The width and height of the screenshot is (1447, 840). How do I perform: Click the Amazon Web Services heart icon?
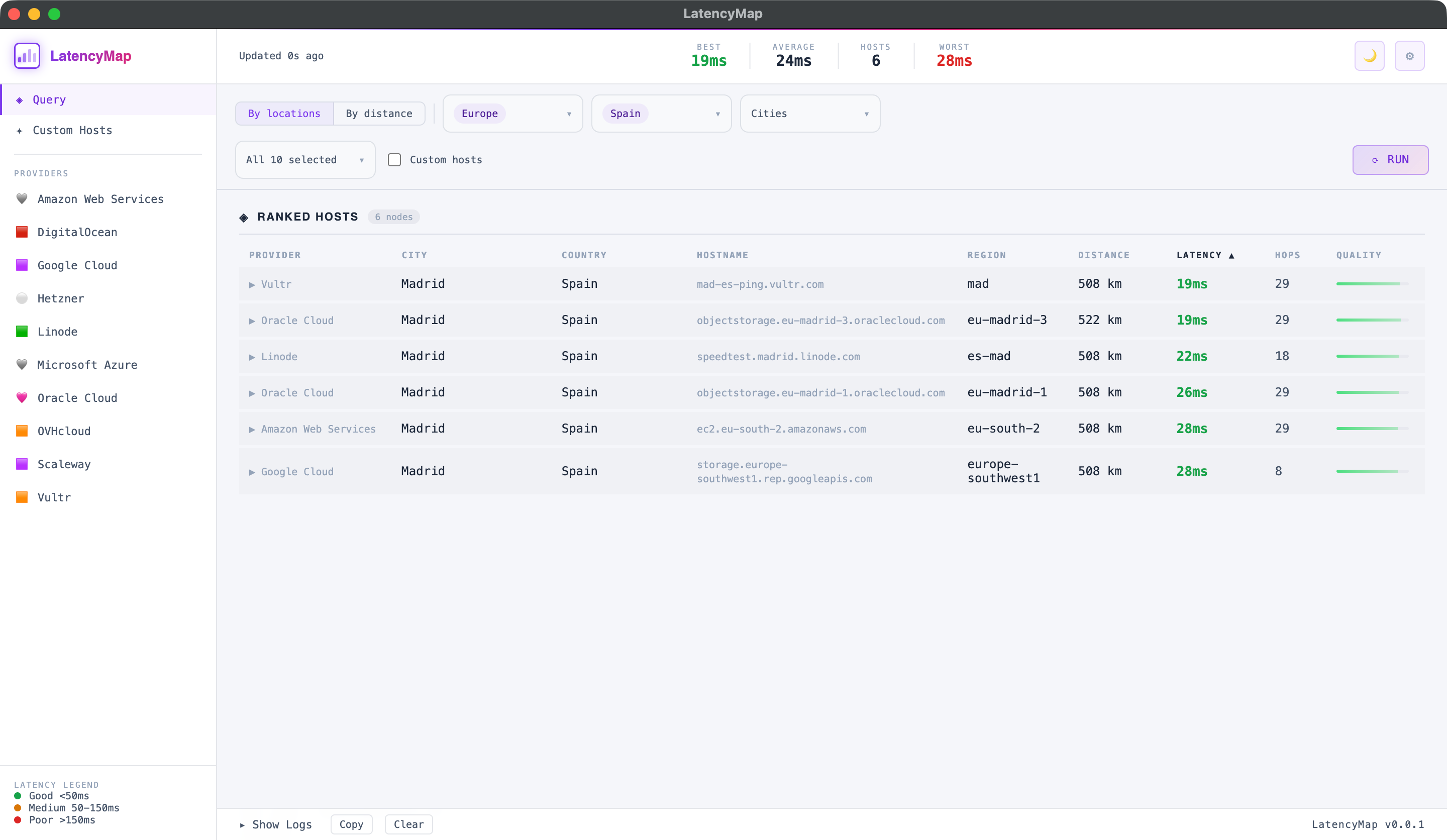coord(22,198)
